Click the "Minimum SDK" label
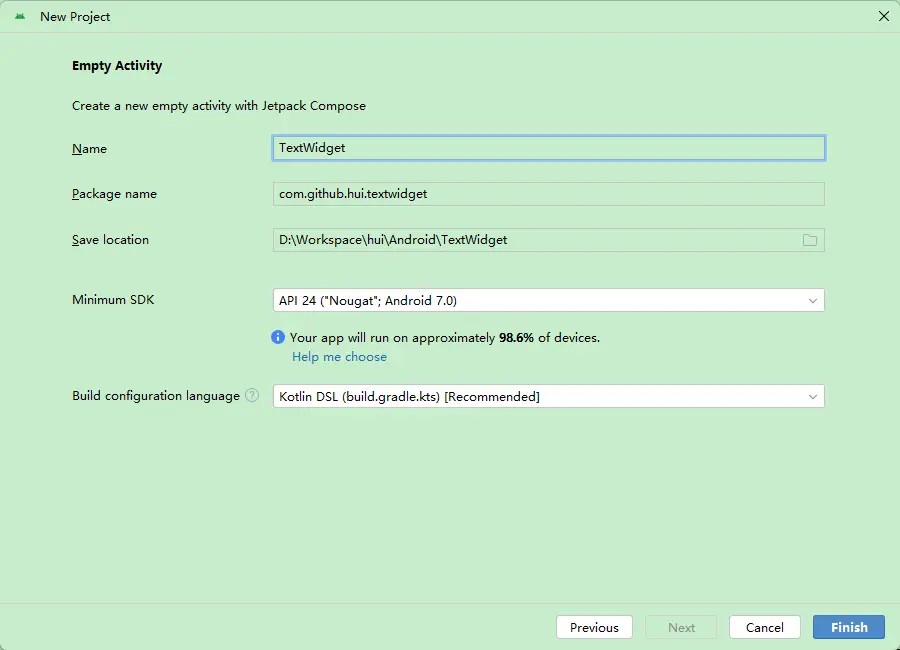 [113, 300]
